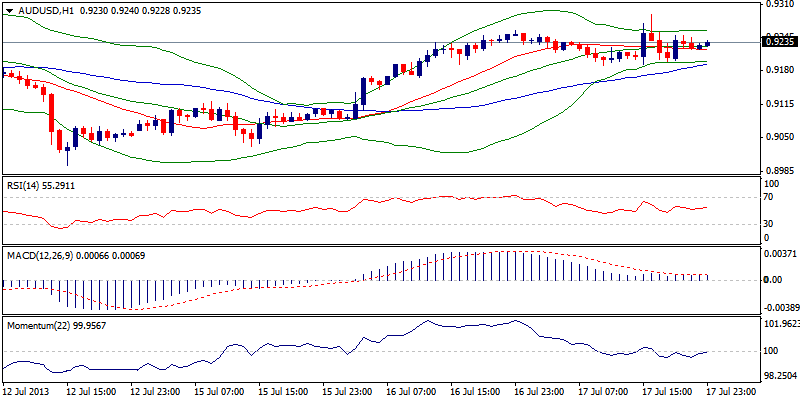The image size is (800, 400).
Task: Click the 16 Jul 07:00 time label
Action: pyautogui.click(x=411, y=392)
